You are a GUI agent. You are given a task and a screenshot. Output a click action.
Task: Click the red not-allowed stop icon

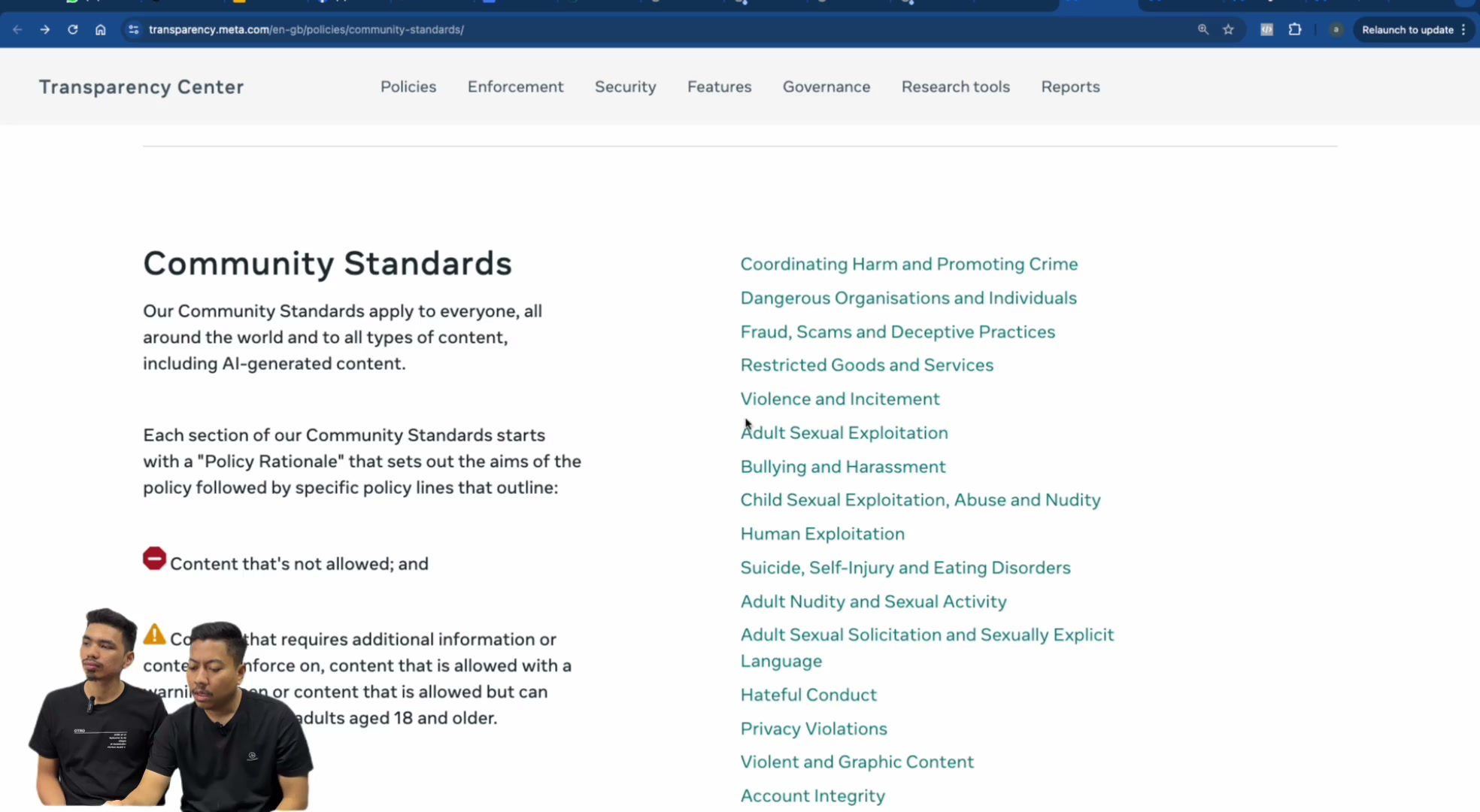(x=154, y=559)
